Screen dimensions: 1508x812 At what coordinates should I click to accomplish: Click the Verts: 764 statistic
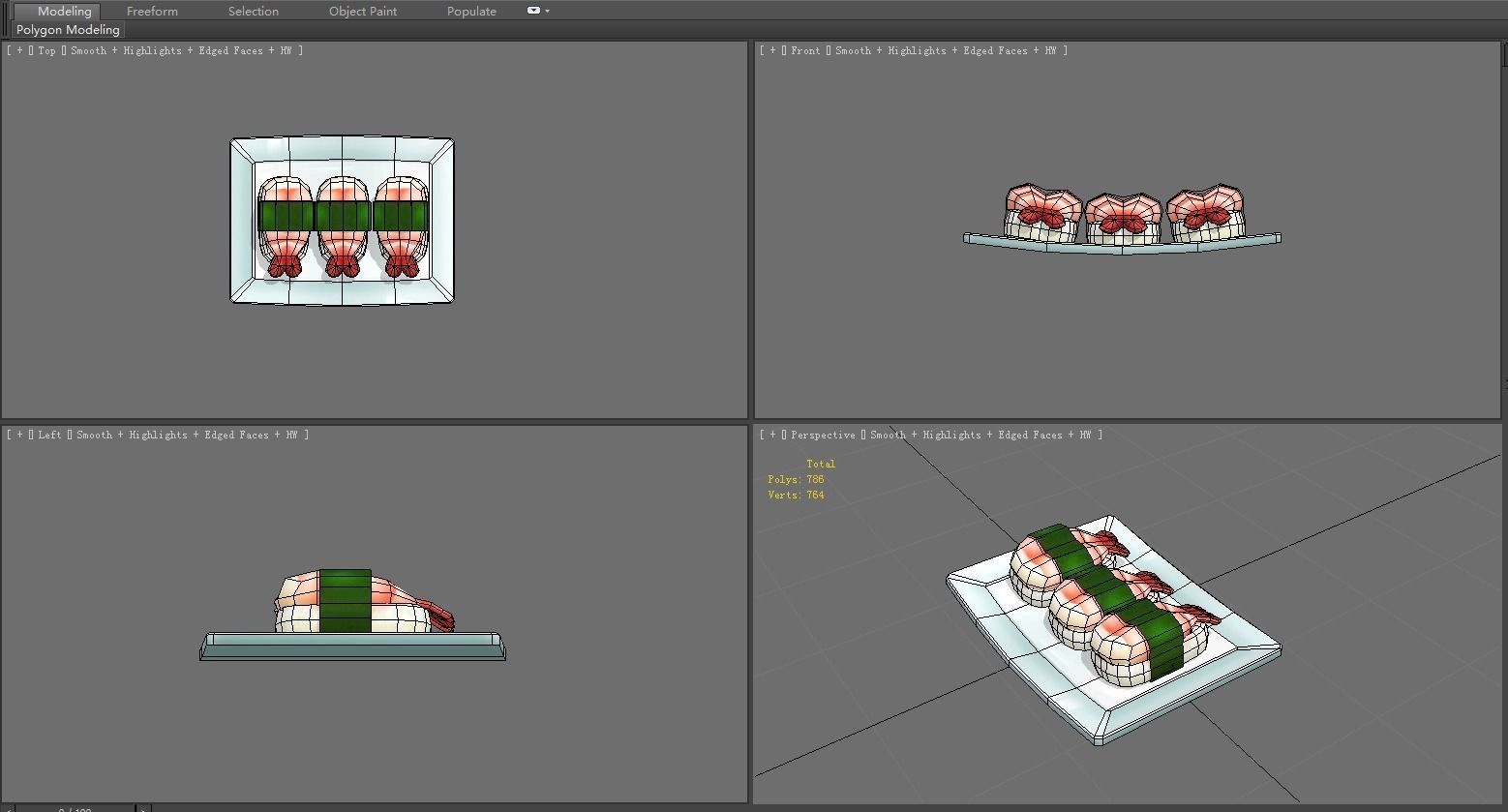[796, 495]
